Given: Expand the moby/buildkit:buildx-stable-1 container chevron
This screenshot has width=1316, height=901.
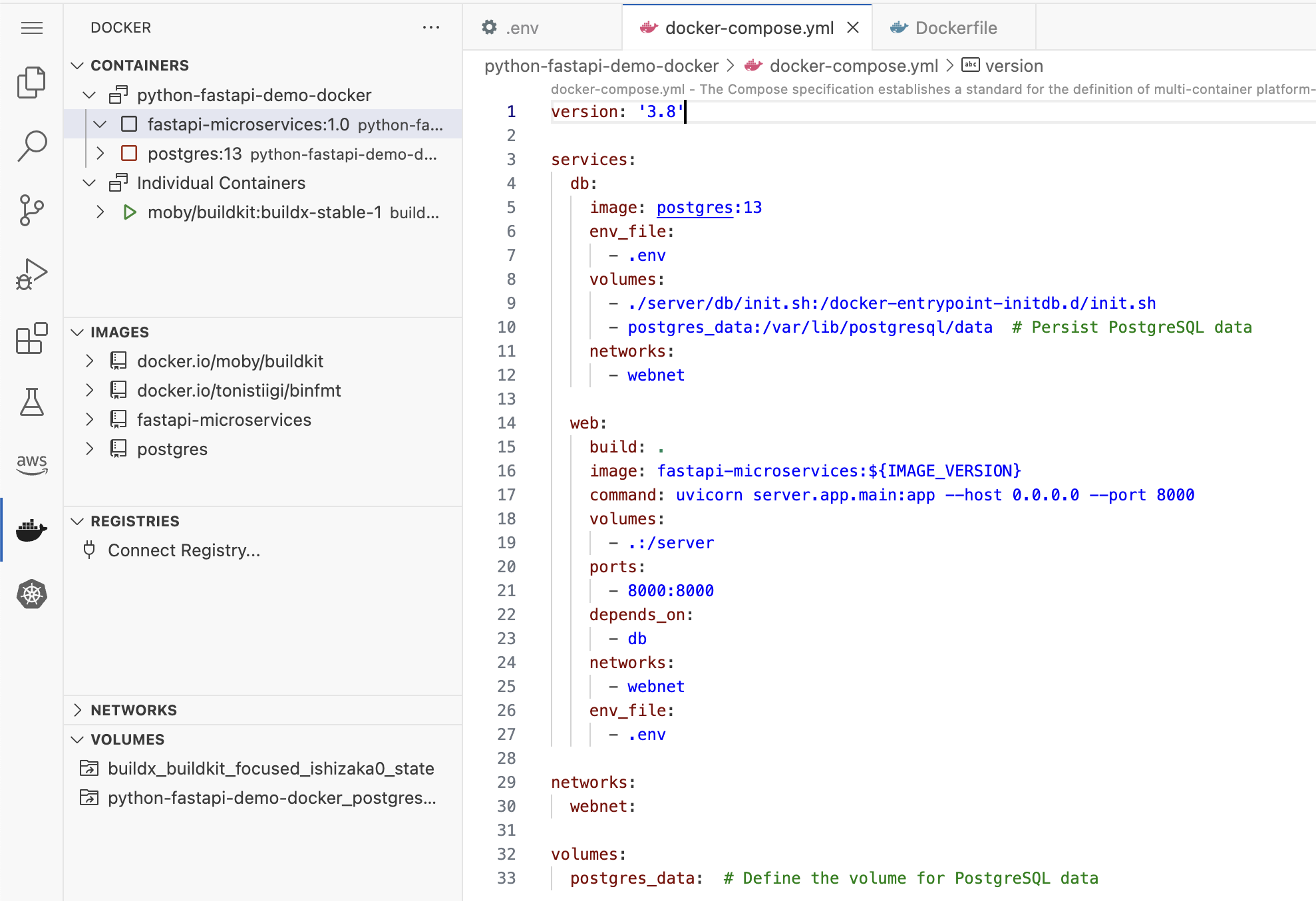Looking at the screenshot, I should pos(100,212).
